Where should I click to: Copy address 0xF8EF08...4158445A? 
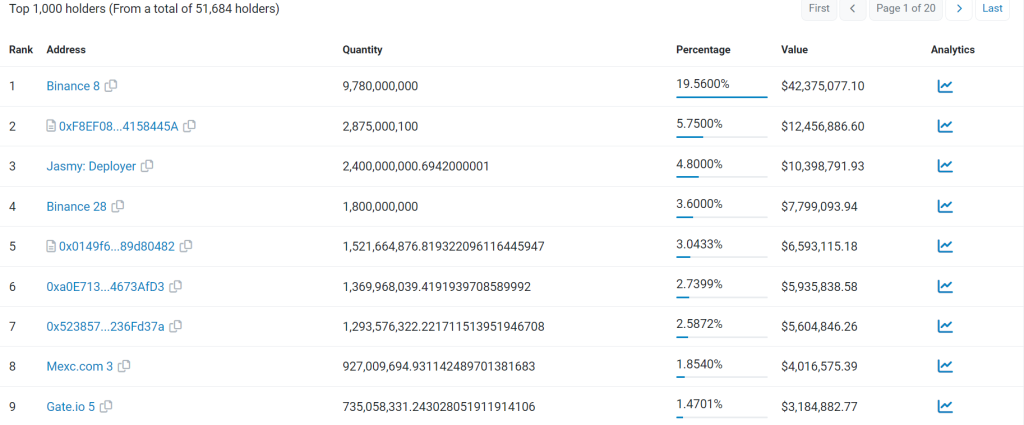(189, 126)
